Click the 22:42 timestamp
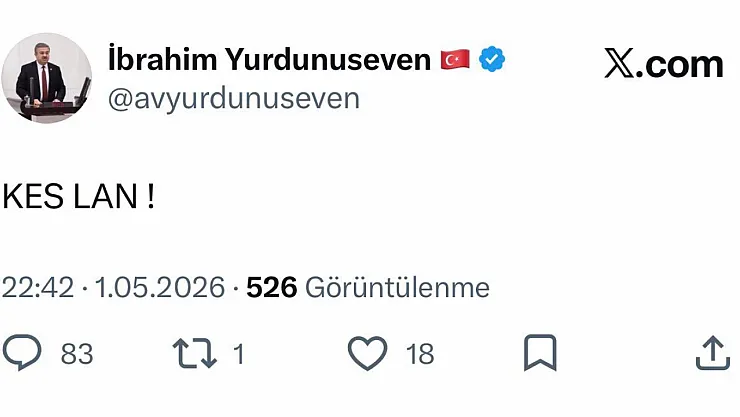Screen dimensions: 740x417 pyautogui.click(x=38, y=287)
